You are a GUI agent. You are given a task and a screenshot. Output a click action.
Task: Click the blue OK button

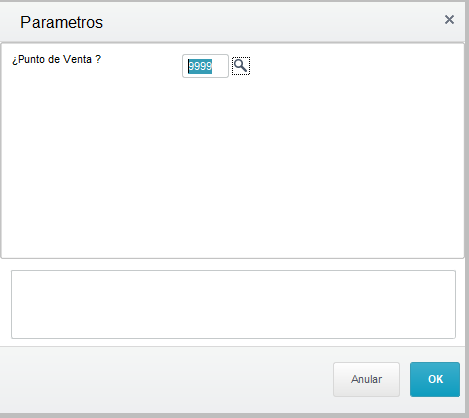[435, 379]
